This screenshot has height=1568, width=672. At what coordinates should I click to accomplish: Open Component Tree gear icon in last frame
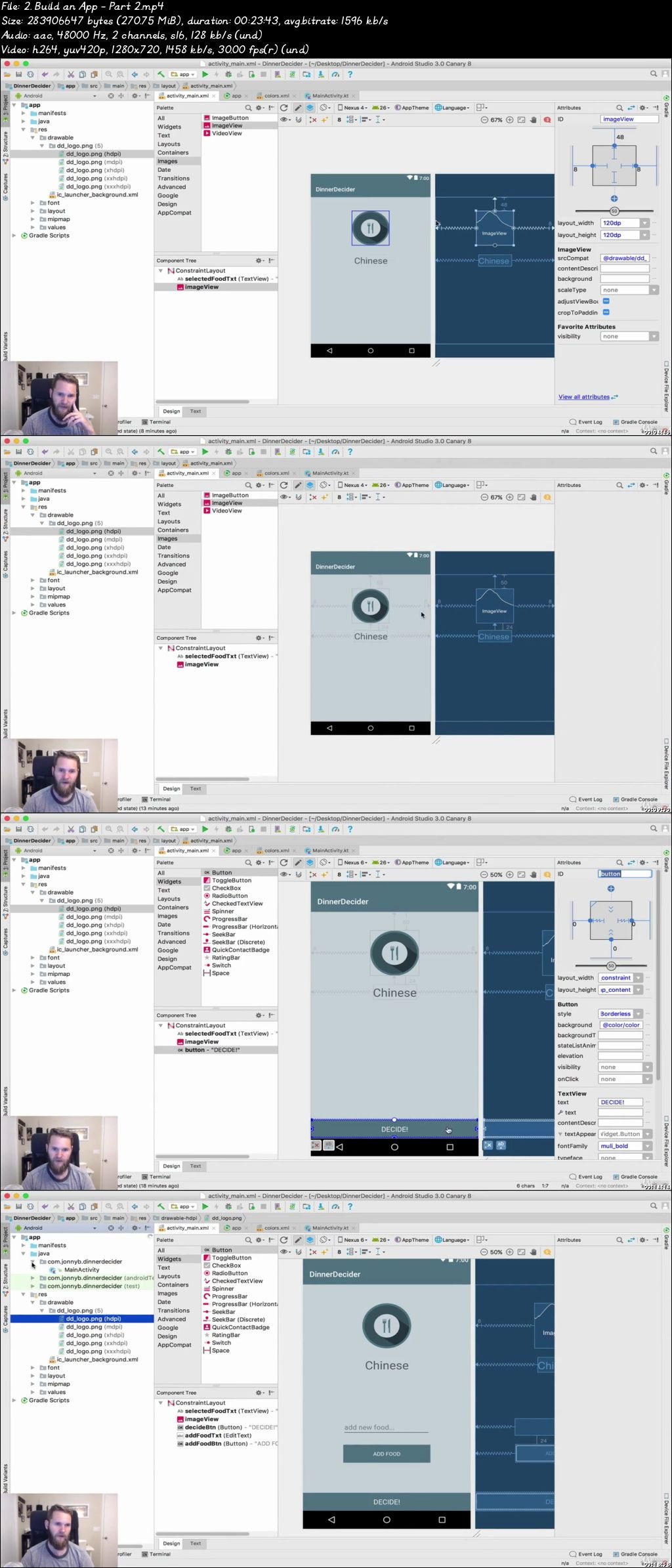click(x=259, y=1393)
